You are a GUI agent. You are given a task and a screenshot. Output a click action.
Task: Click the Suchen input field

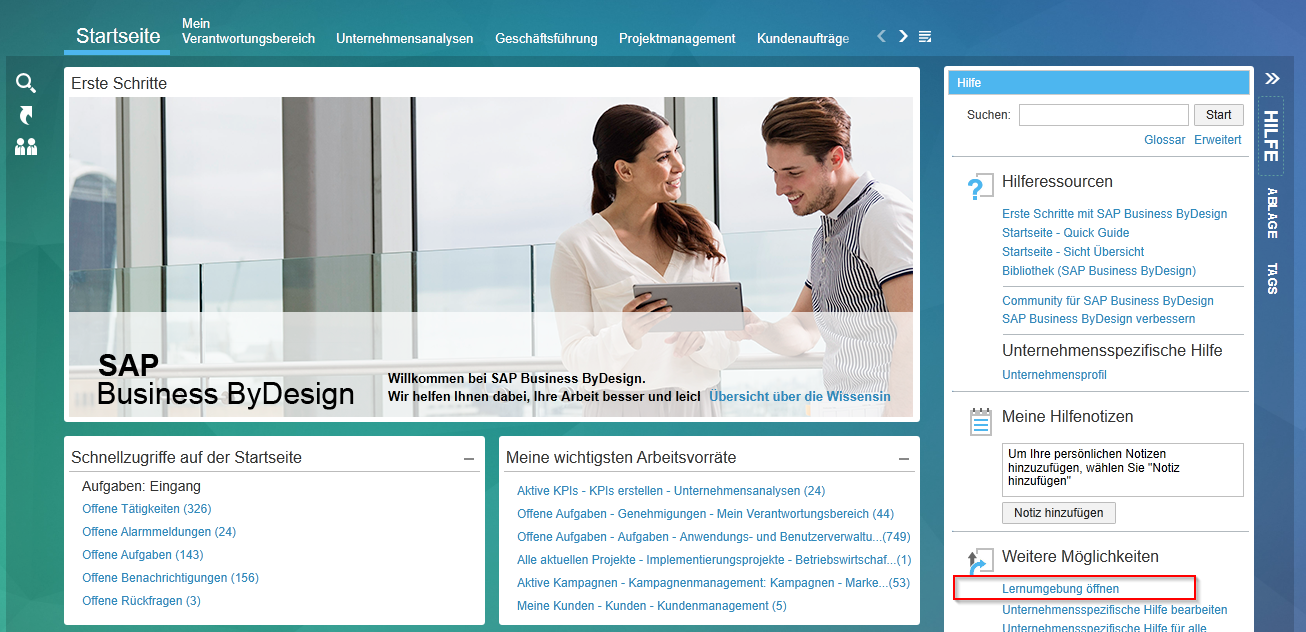point(1104,115)
